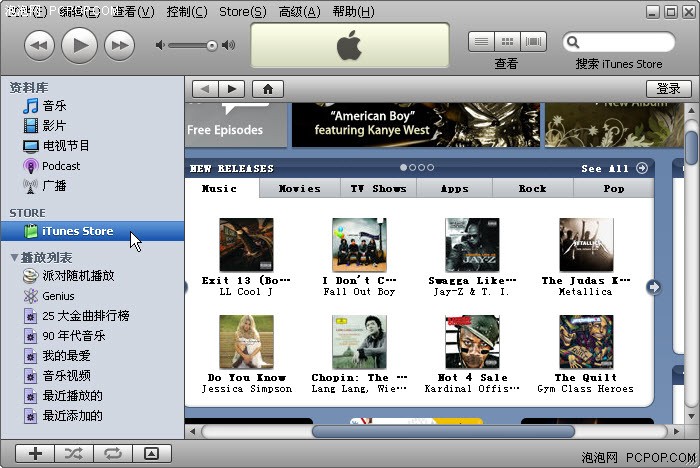Open Metallica The Judas album cover
This screenshot has width=700, height=468.
coord(586,244)
